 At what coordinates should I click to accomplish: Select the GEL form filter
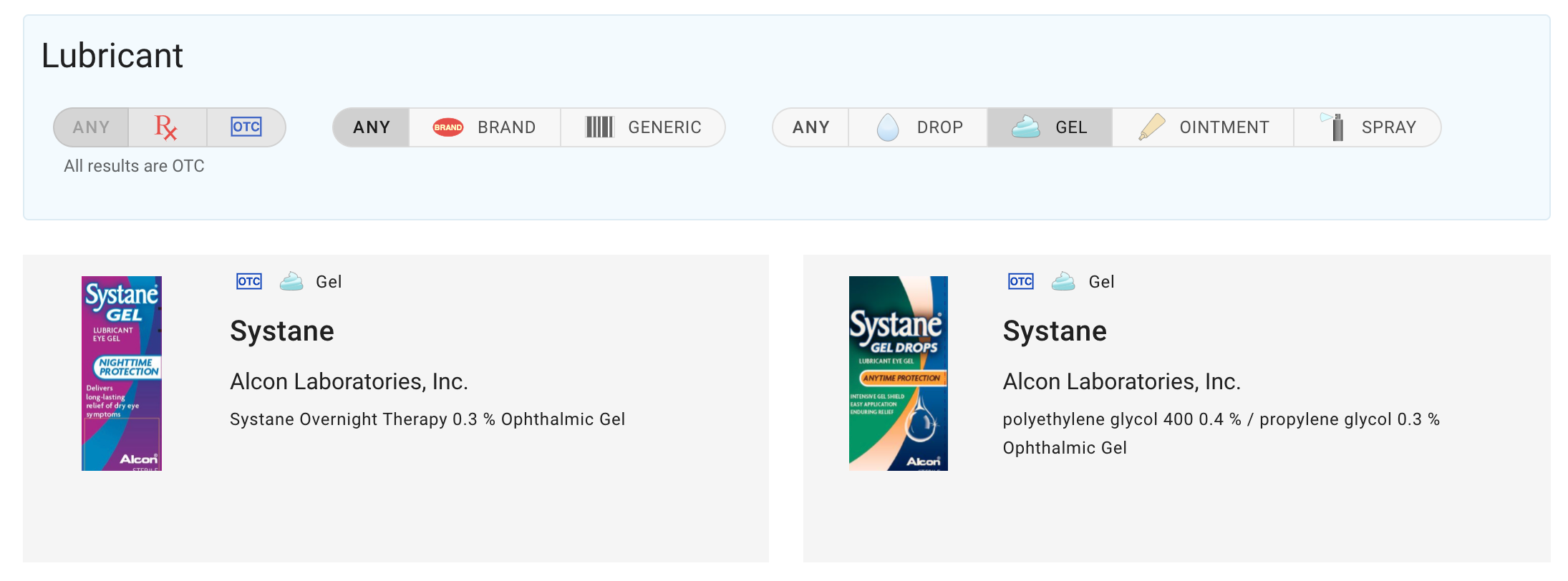pyautogui.click(x=1050, y=127)
